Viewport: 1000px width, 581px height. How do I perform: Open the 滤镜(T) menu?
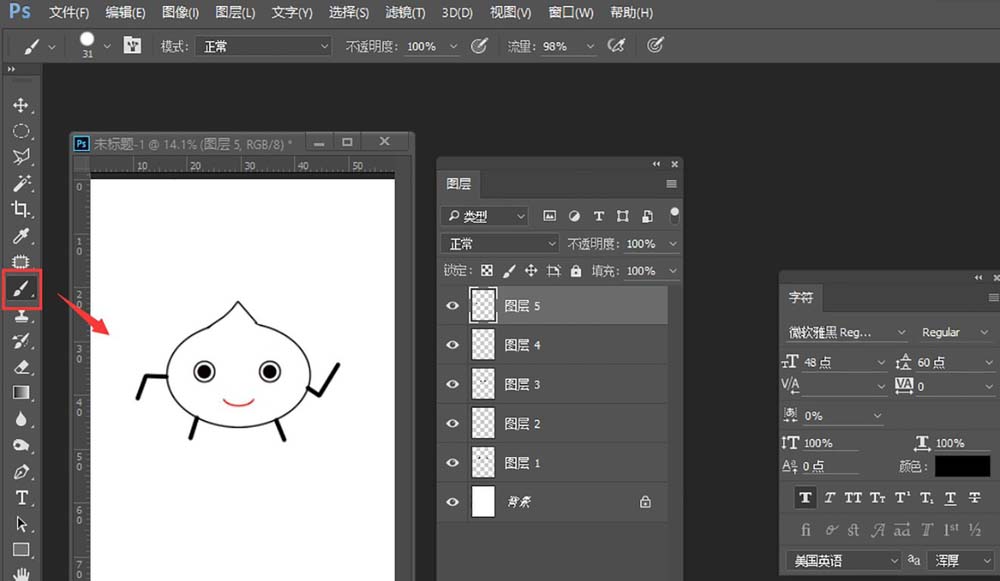click(x=405, y=13)
